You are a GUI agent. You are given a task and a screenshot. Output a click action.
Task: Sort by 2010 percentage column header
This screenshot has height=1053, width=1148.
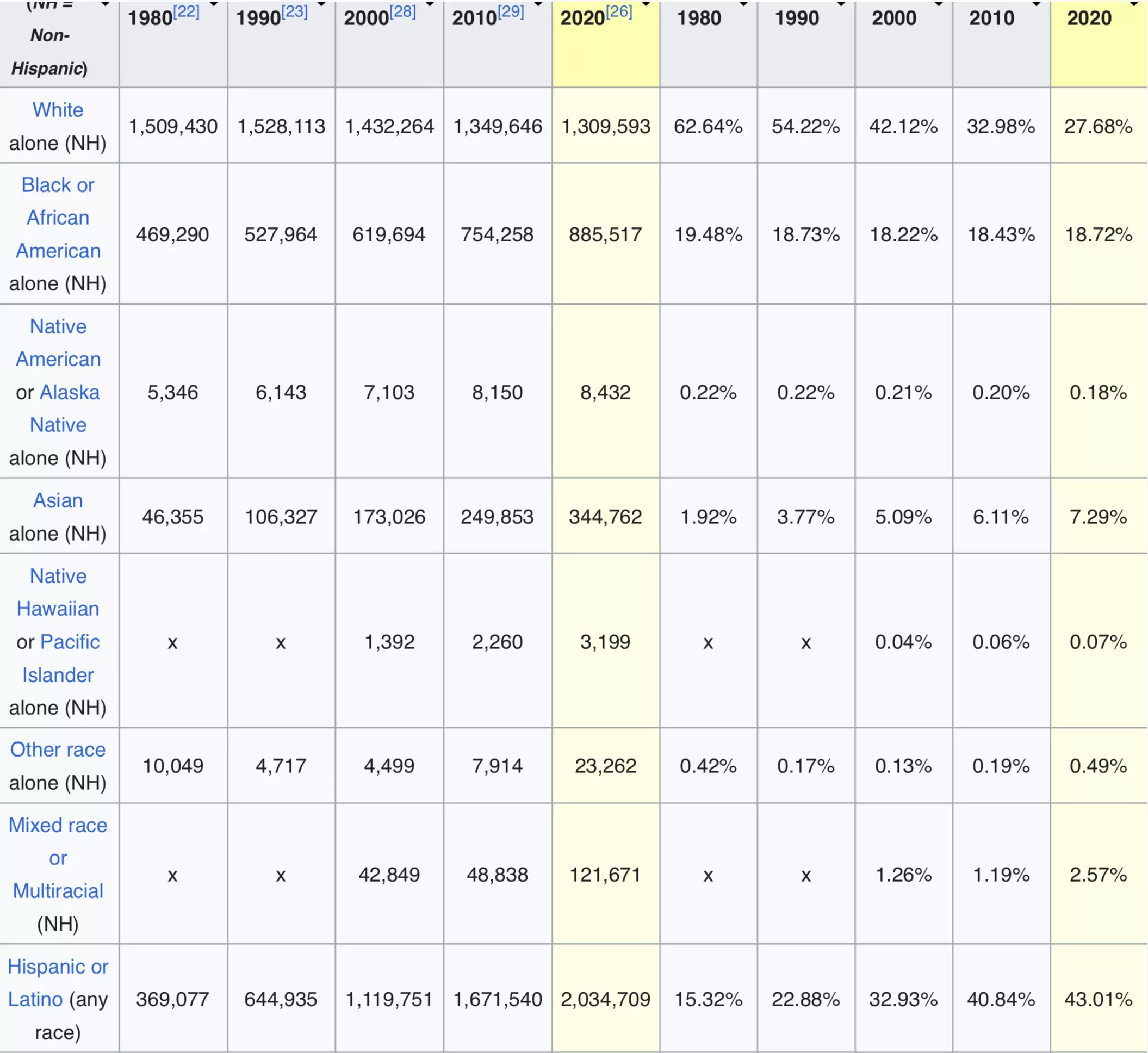coord(1001,44)
